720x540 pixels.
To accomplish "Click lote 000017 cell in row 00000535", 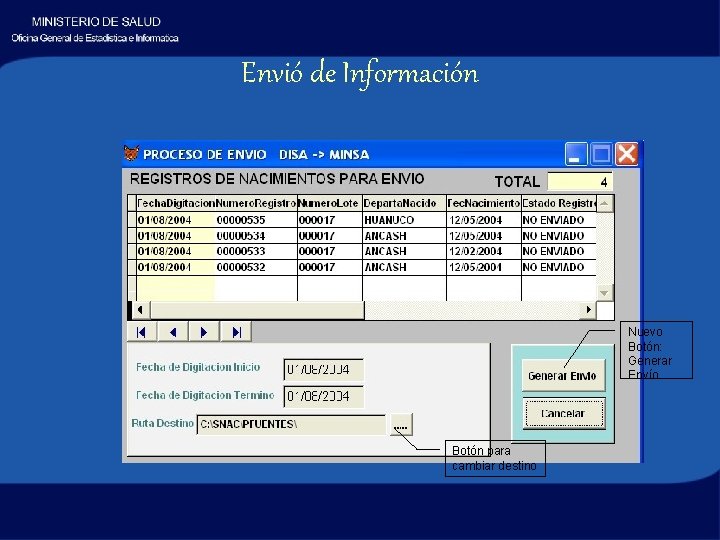I will (x=330, y=220).
